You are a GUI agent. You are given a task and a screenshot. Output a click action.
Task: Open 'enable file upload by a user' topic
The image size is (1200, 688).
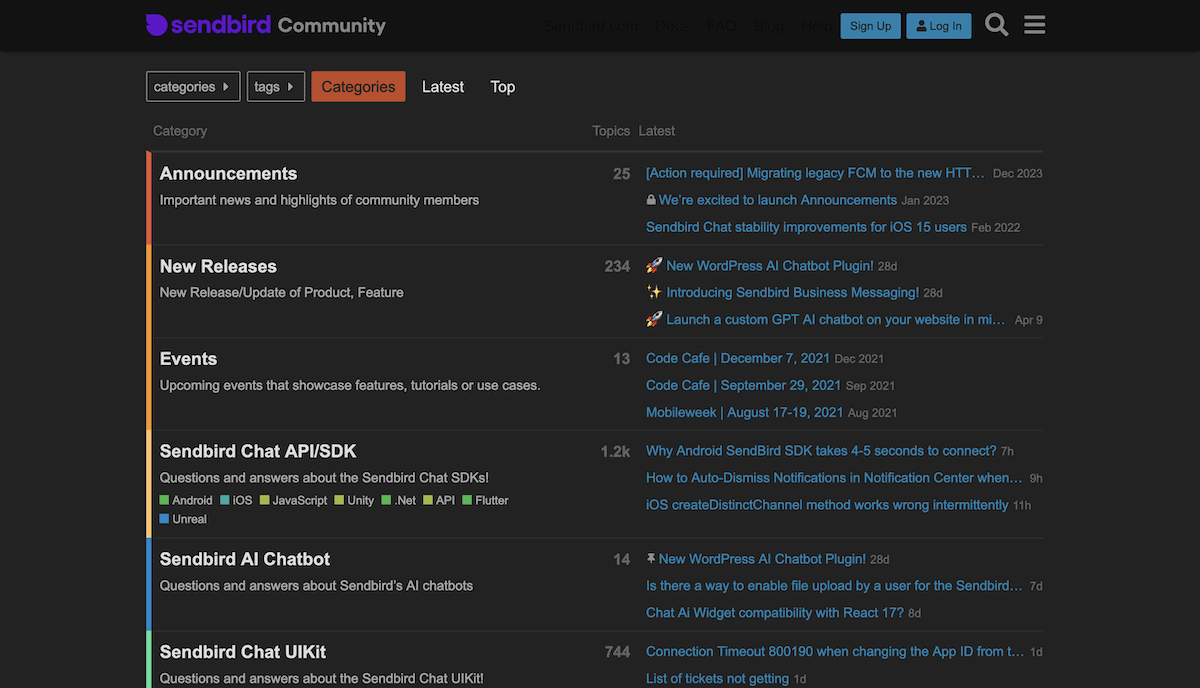pos(834,586)
